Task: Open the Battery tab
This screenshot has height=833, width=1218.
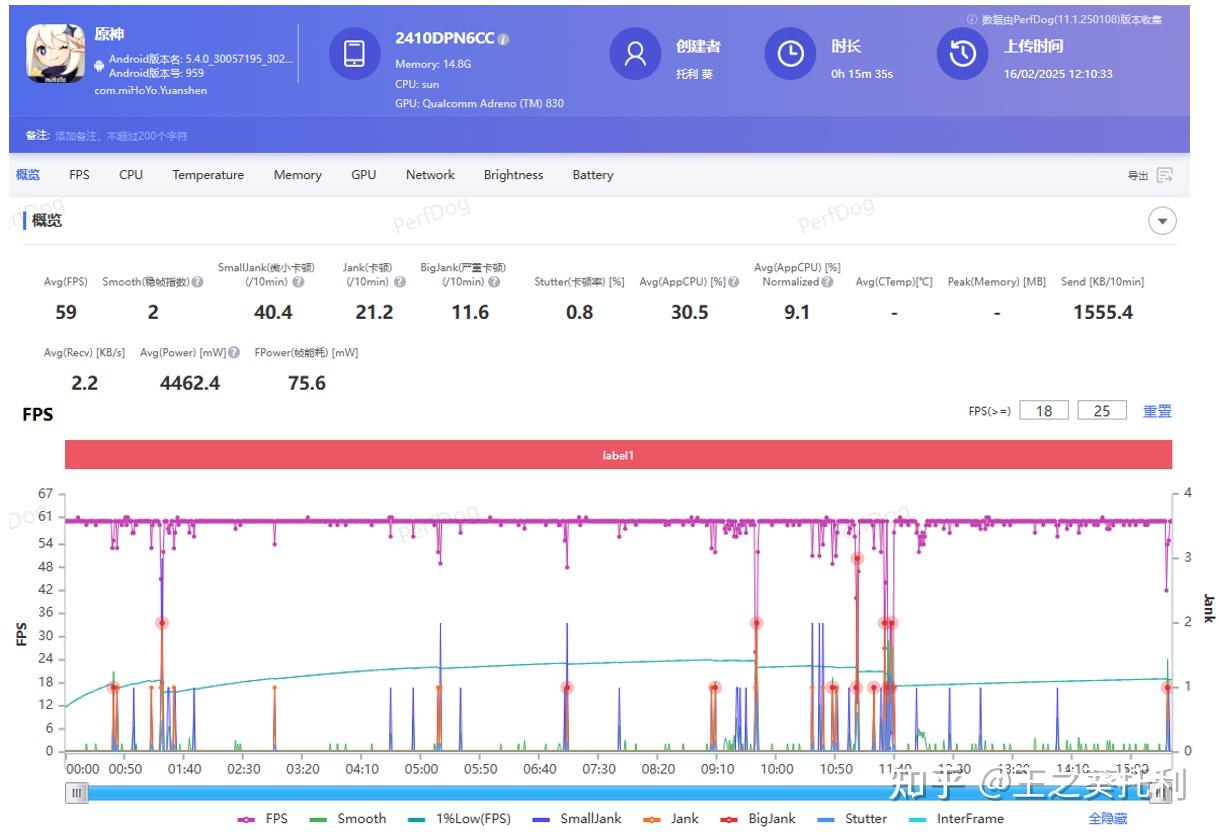Action: [x=593, y=175]
